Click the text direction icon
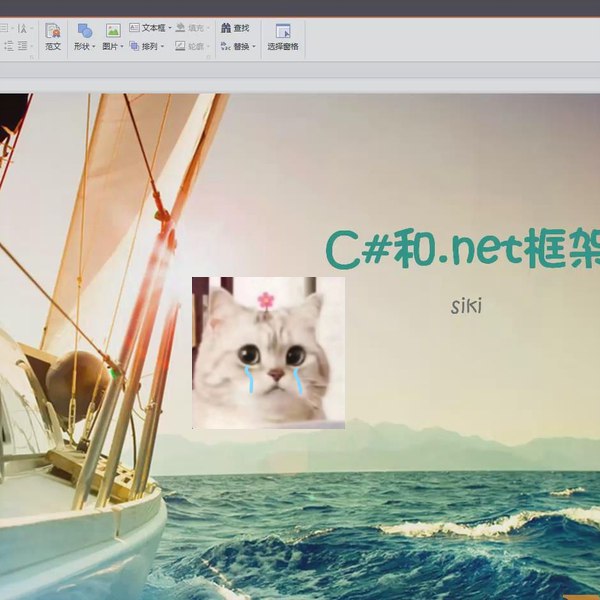The width and height of the screenshot is (600, 600). pyautogui.click(x=22, y=28)
